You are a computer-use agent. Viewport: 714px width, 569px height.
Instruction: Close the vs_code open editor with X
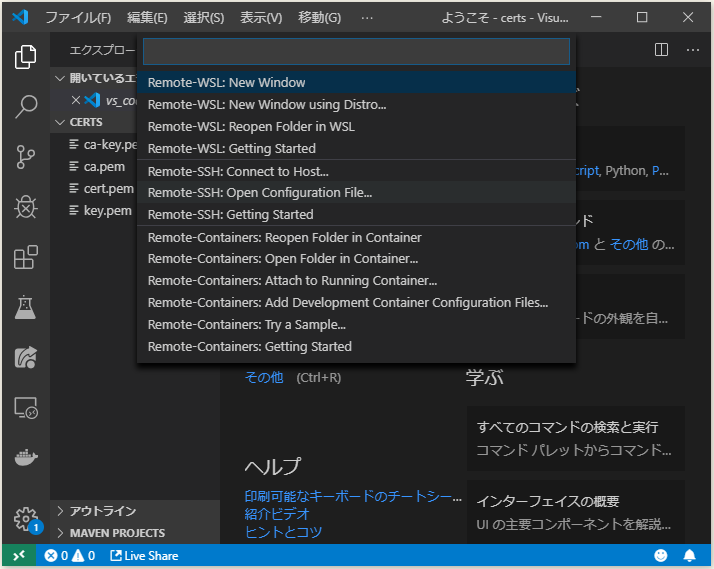click(x=76, y=100)
